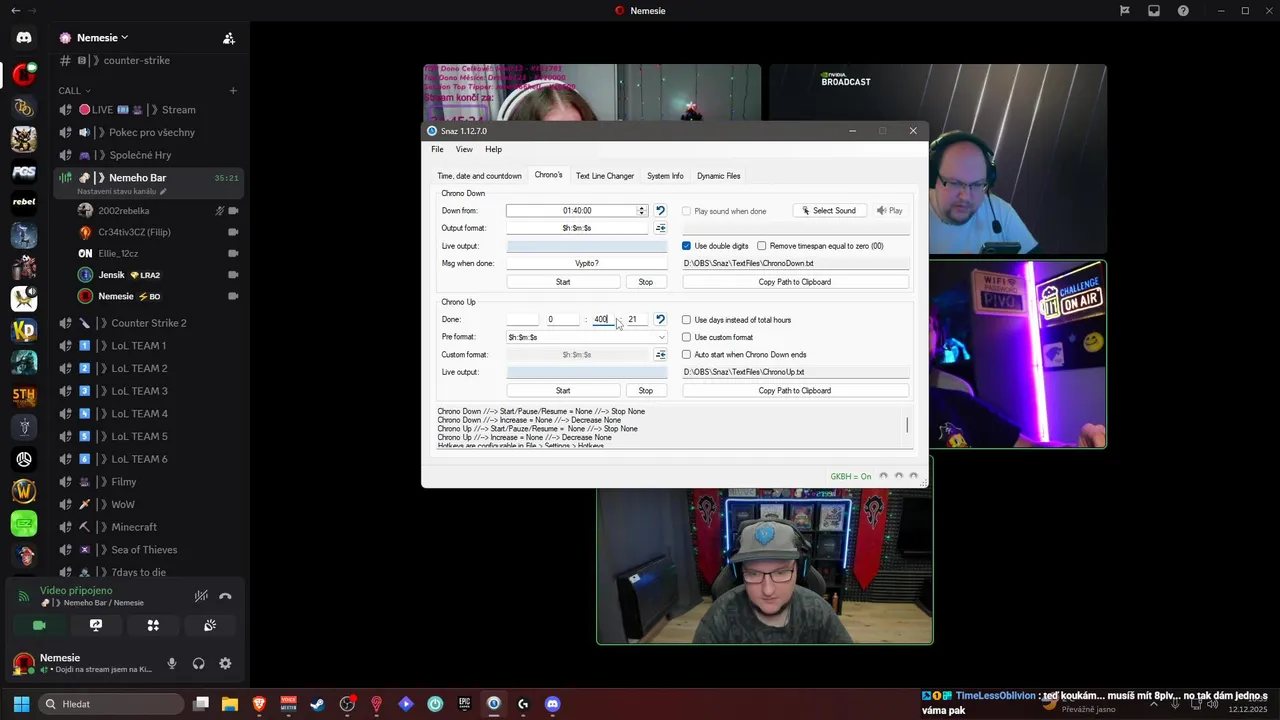Reset the Chrono Up 'Done' value
The width and height of the screenshot is (1280, 720).
pos(660,320)
